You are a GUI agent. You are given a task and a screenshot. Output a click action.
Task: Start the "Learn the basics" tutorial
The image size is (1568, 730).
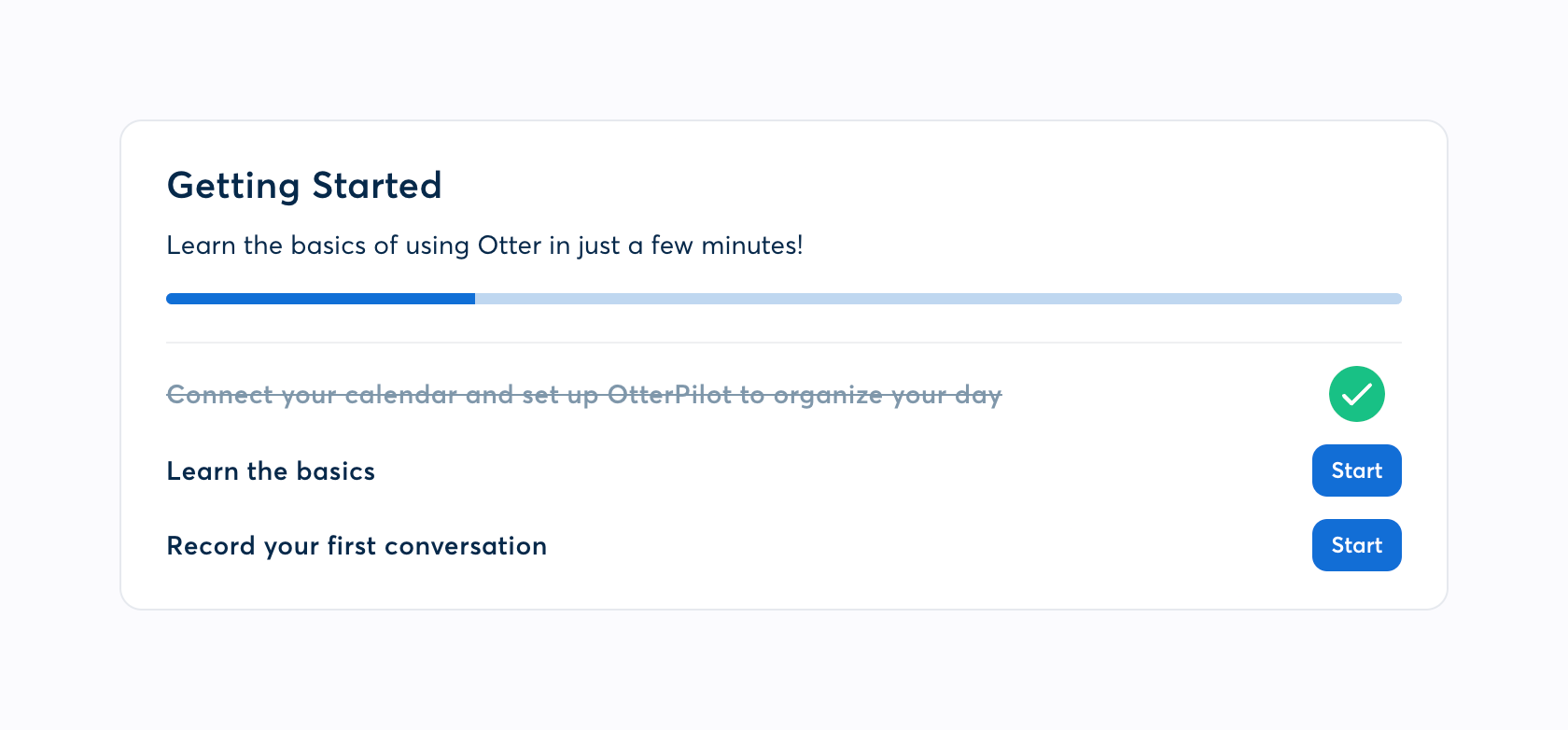click(x=1356, y=470)
